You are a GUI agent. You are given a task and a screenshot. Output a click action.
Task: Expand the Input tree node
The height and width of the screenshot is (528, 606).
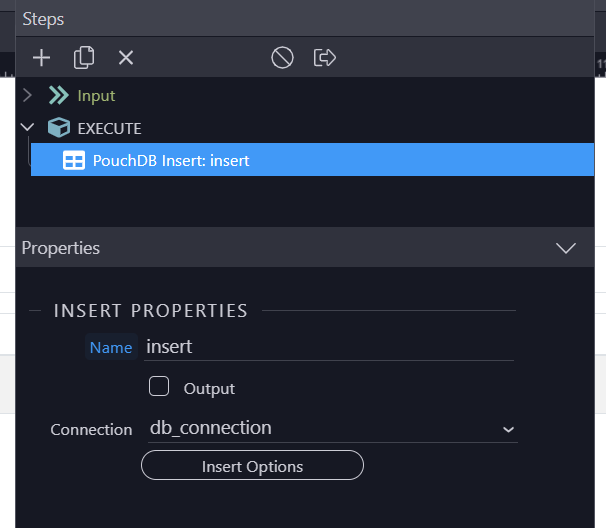click(27, 95)
